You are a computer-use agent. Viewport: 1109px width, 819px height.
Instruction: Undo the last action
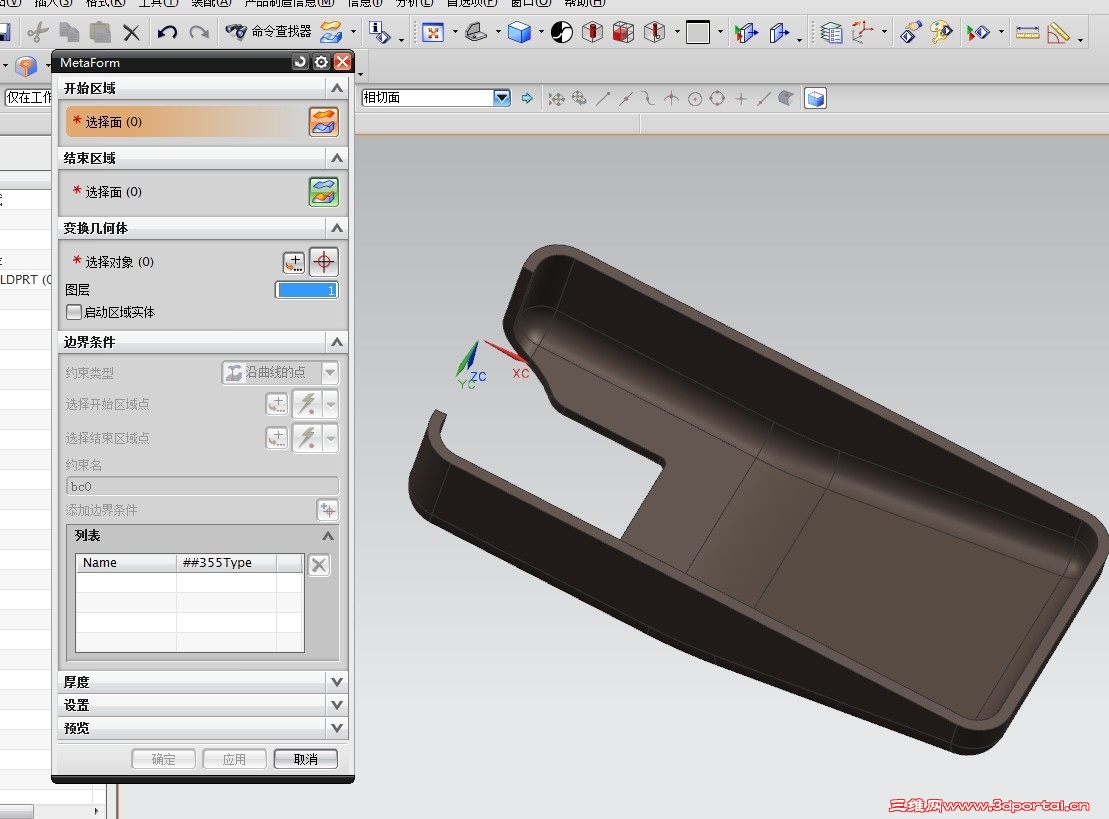click(167, 32)
